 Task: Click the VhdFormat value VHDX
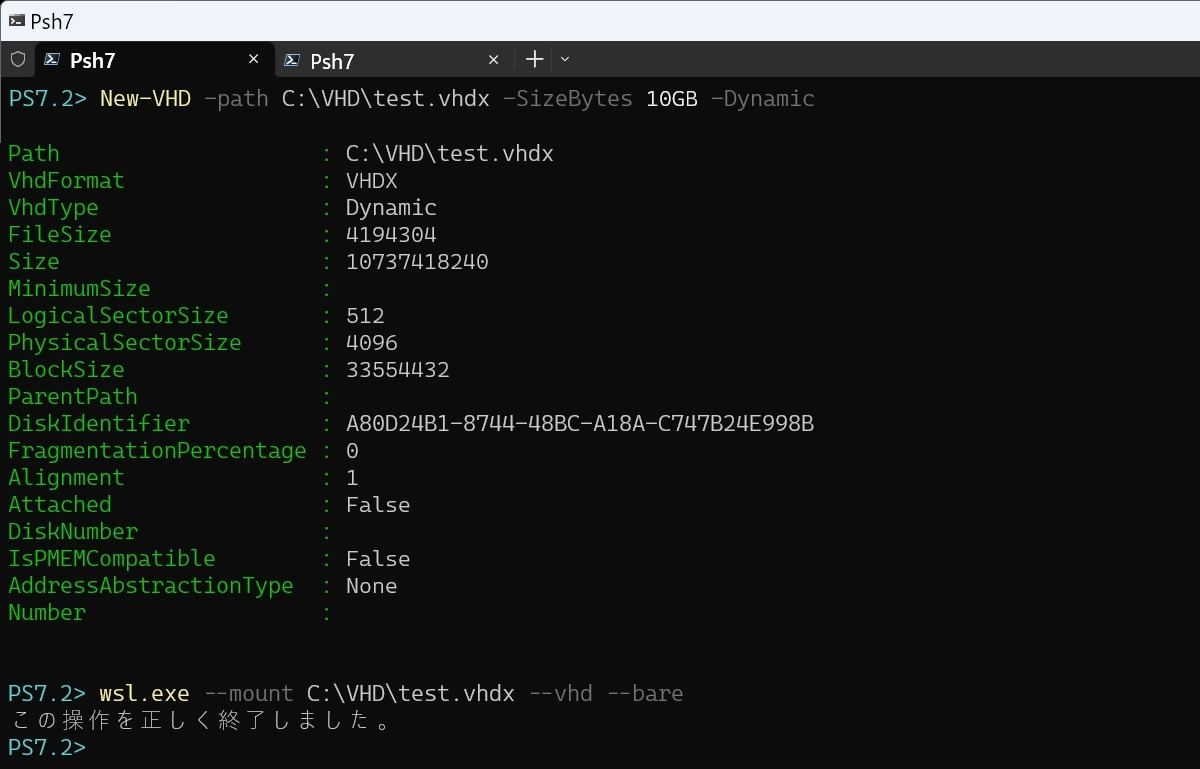click(x=371, y=180)
